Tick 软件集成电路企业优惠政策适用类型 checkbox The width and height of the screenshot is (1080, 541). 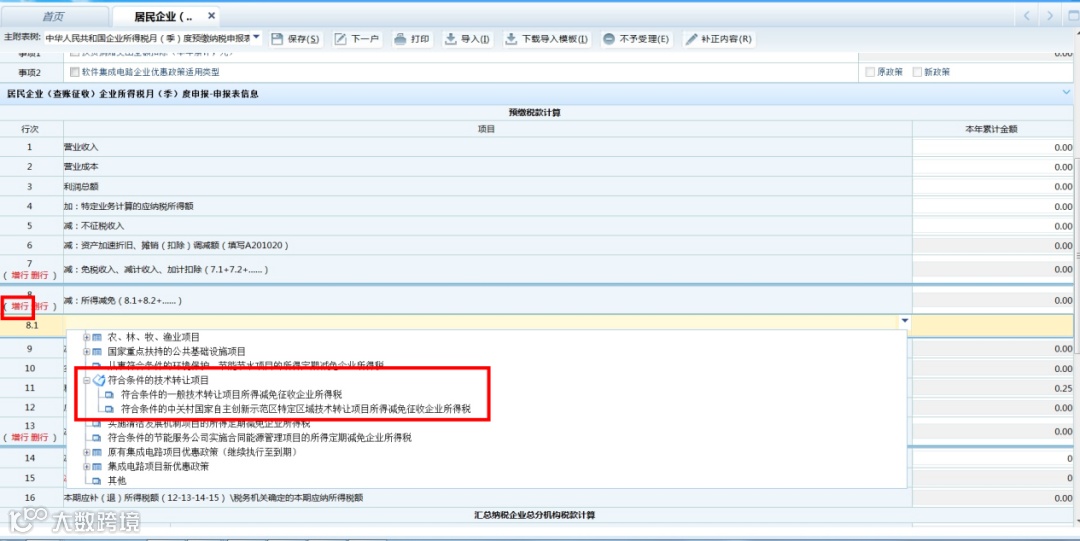[x=75, y=72]
